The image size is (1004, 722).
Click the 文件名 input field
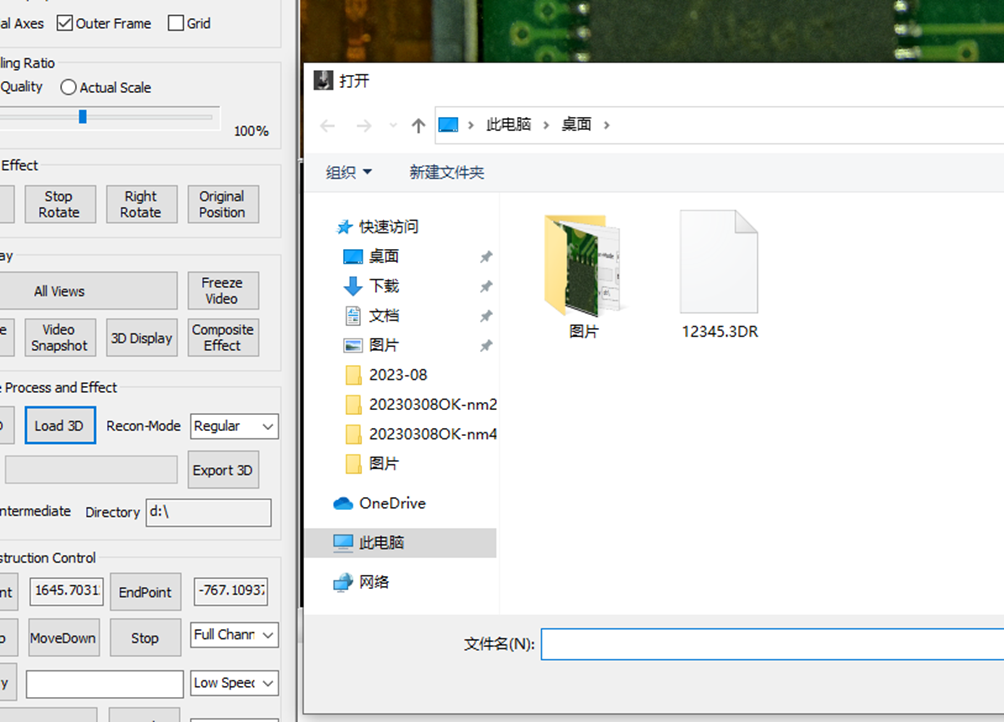(x=772, y=644)
